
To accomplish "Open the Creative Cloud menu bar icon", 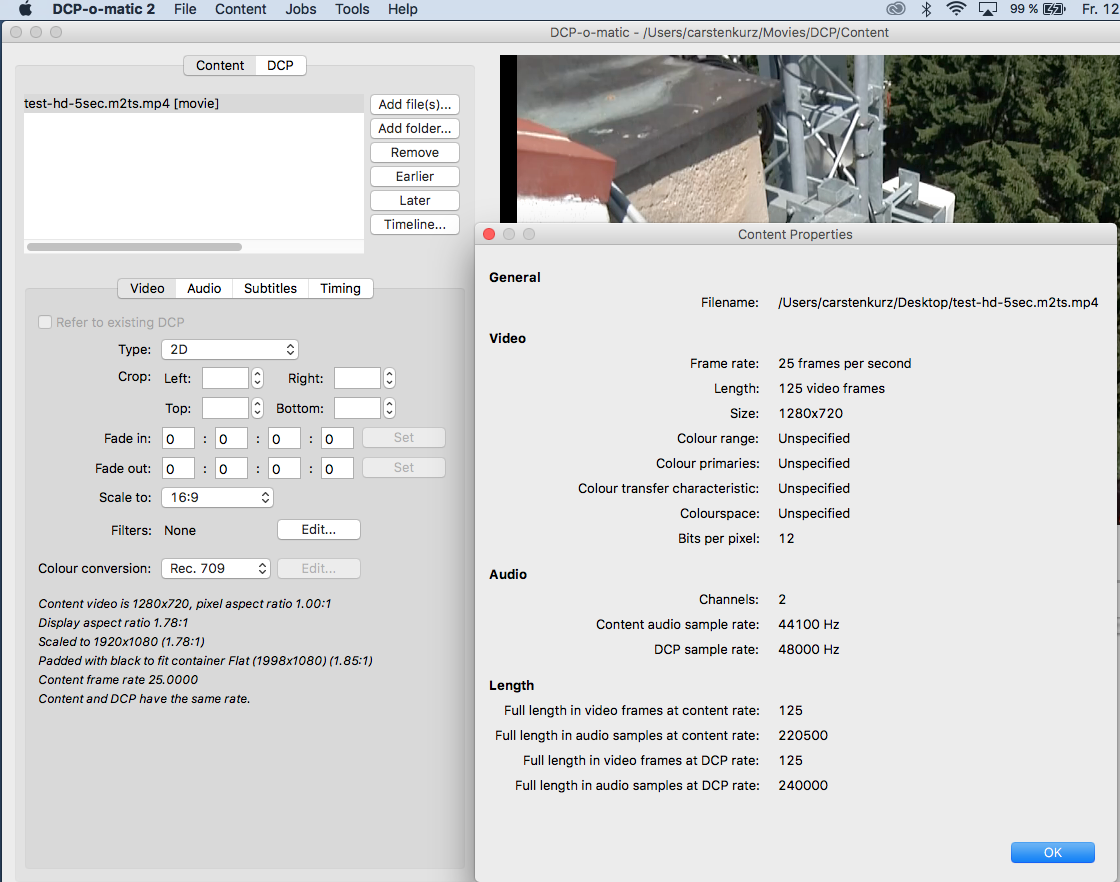I will pyautogui.click(x=896, y=9).
